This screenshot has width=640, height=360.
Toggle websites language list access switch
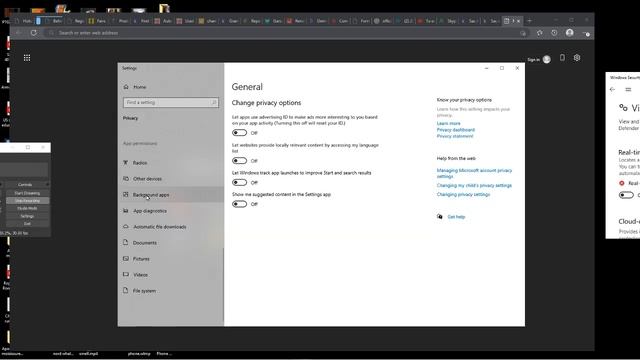point(240,161)
